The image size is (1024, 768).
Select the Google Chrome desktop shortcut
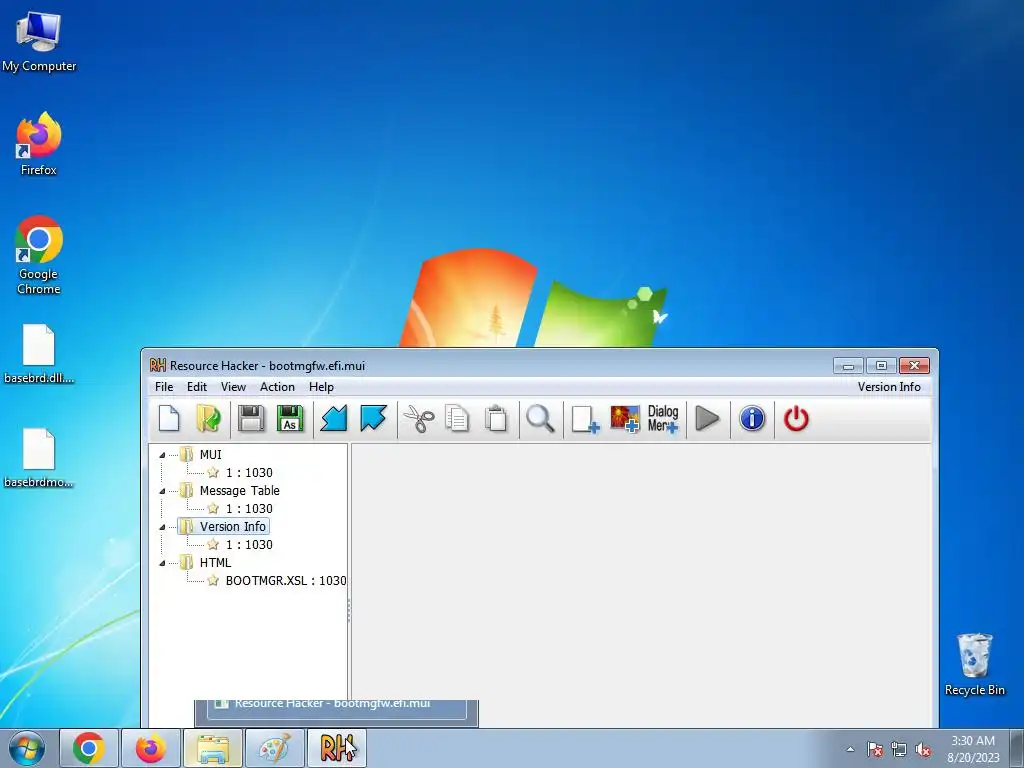coord(39,255)
